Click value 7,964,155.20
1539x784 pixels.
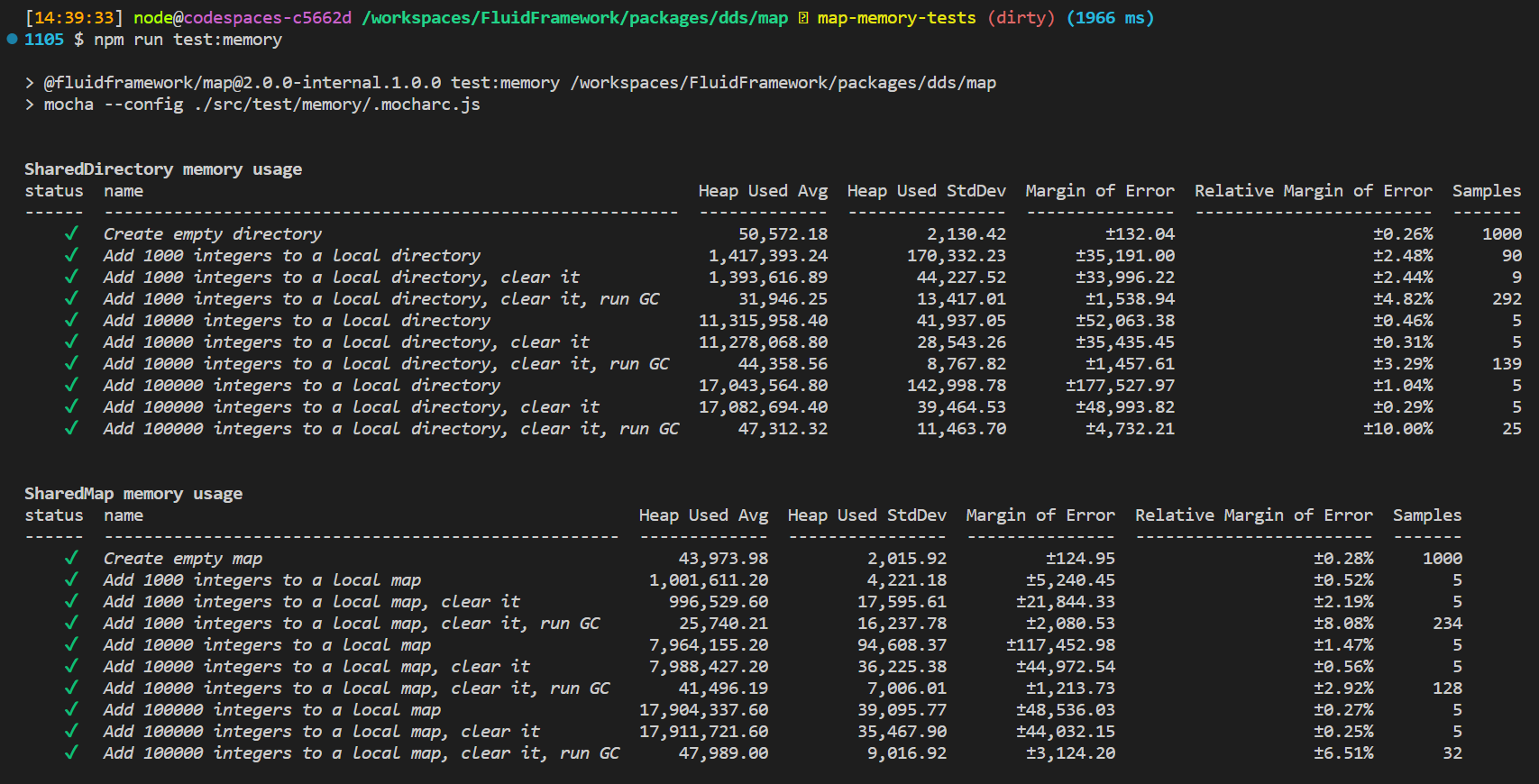pyautogui.click(x=709, y=645)
